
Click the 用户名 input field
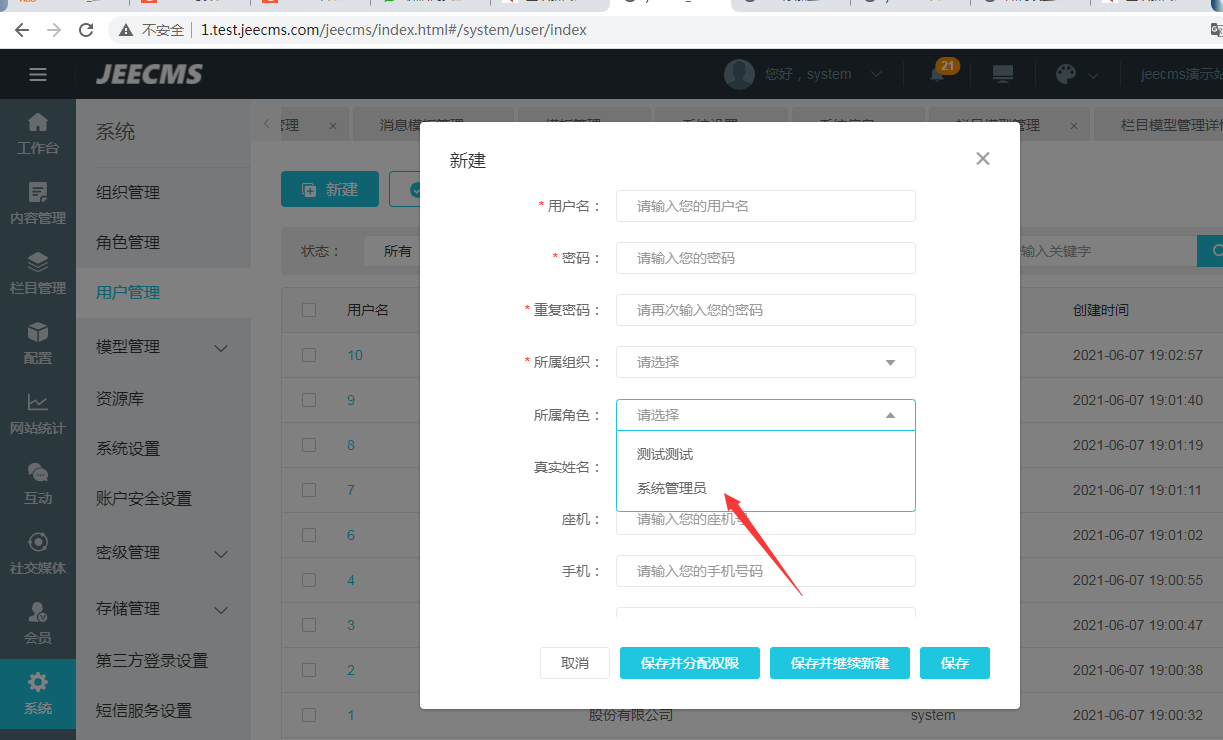[766, 206]
